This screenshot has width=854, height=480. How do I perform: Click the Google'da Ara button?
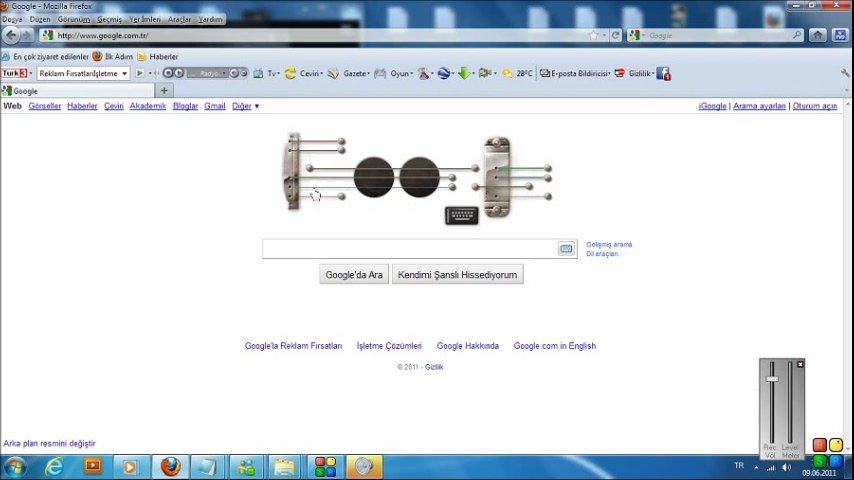(354, 275)
